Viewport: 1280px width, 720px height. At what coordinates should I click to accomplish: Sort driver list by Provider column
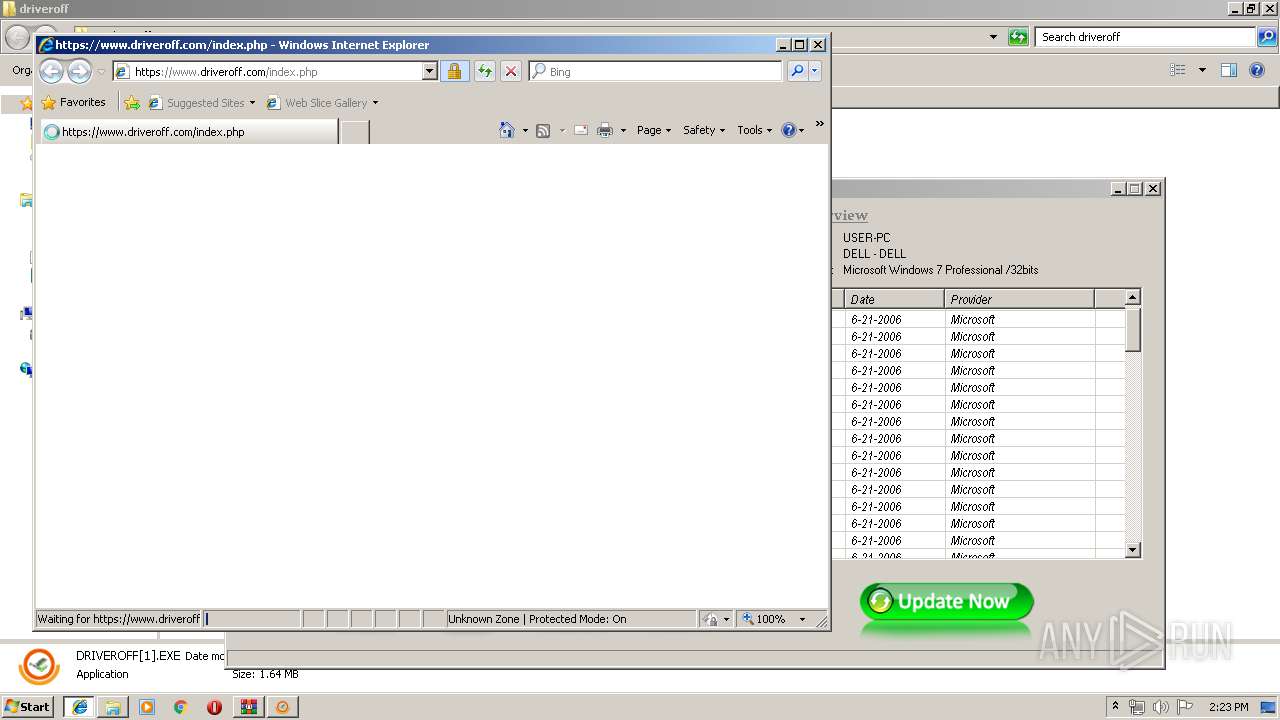click(1020, 299)
